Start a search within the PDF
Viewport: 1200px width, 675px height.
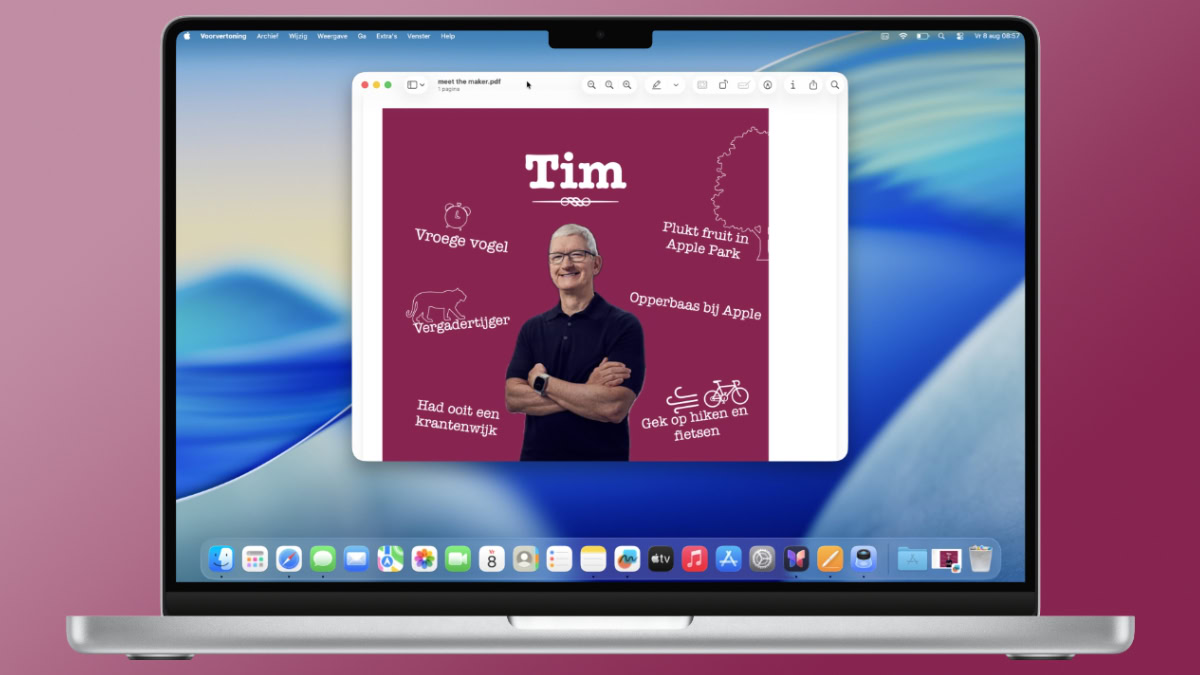click(x=832, y=84)
